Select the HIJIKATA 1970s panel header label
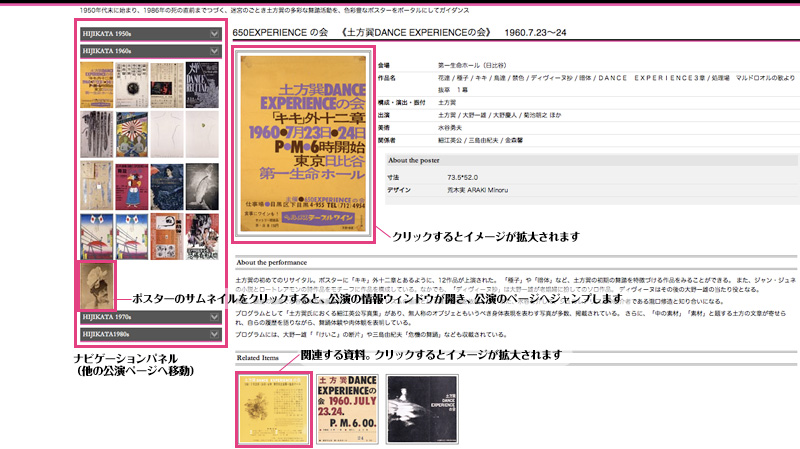Screen dimensions: 800x449 coord(107,317)
